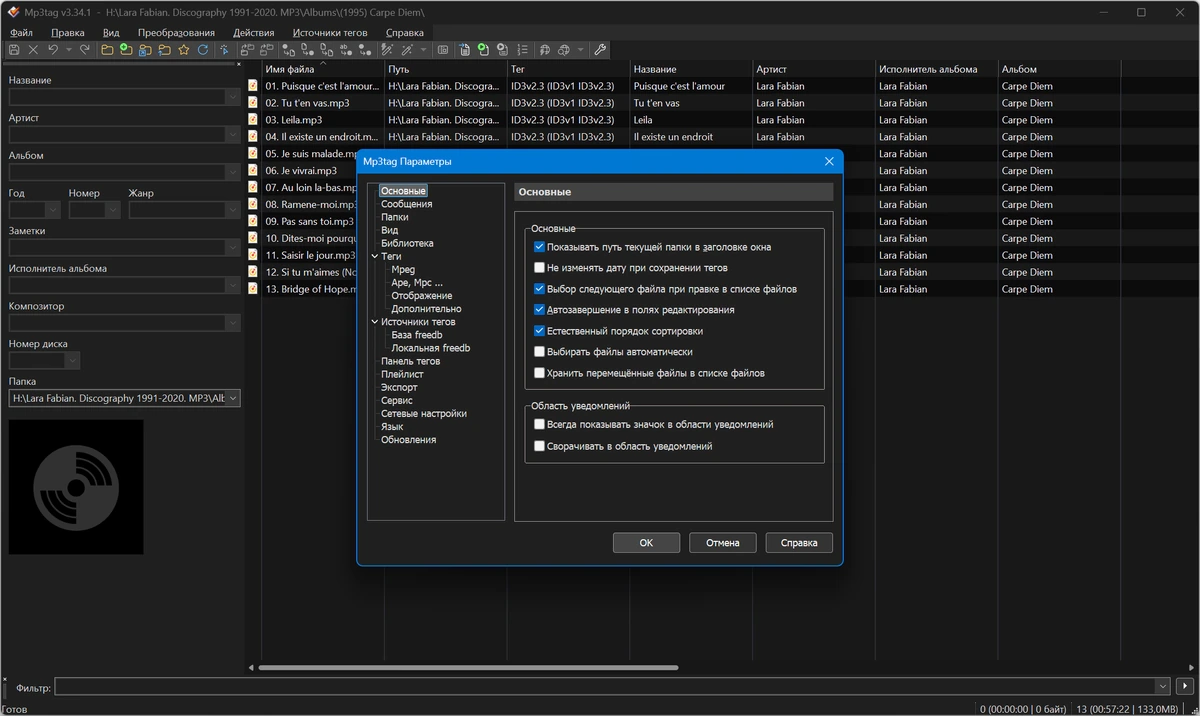Select 'Mpeg' under Теги in the tree
This screenshot has height=716, width=1200.
403,270
